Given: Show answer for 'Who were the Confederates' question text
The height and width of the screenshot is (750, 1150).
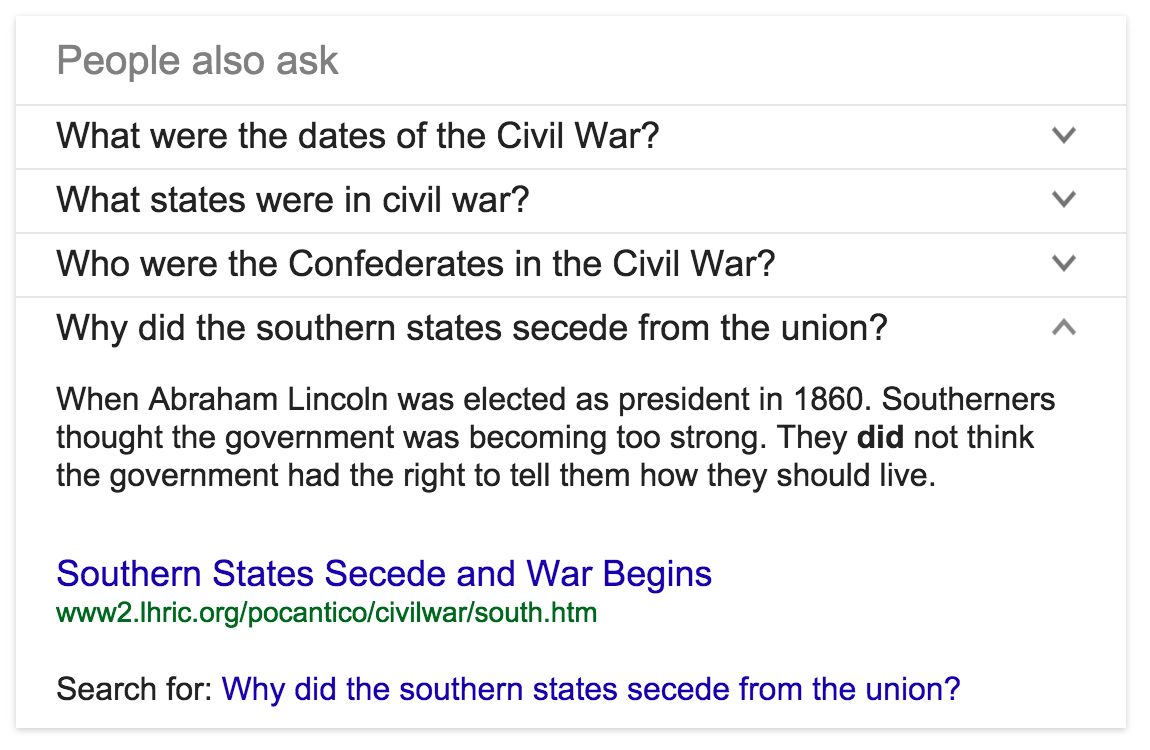Looking at the screenshot, I should click(x=416, y=263).
